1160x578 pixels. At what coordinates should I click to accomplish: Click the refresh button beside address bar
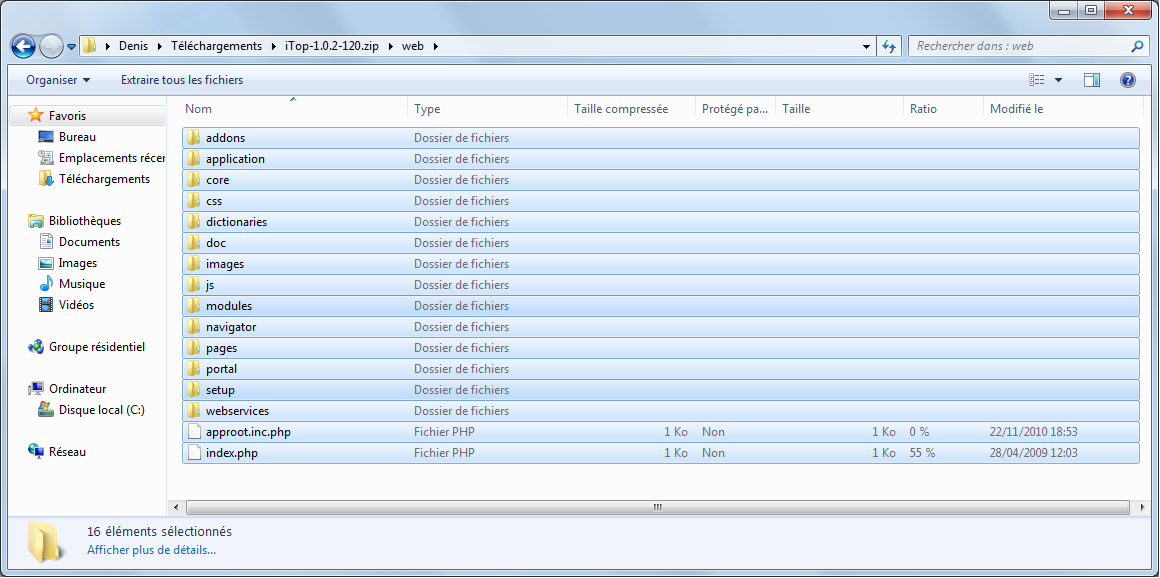point(889,46)
